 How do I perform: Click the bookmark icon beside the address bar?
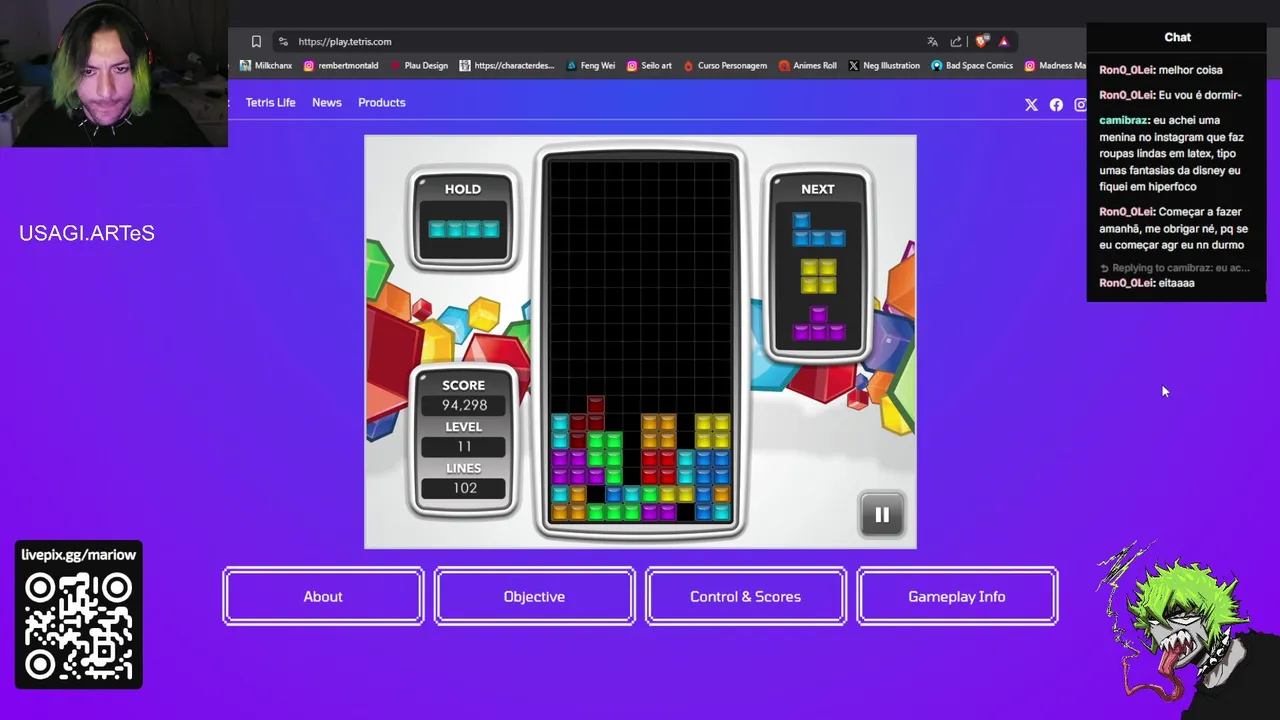(x=256, y=41)
